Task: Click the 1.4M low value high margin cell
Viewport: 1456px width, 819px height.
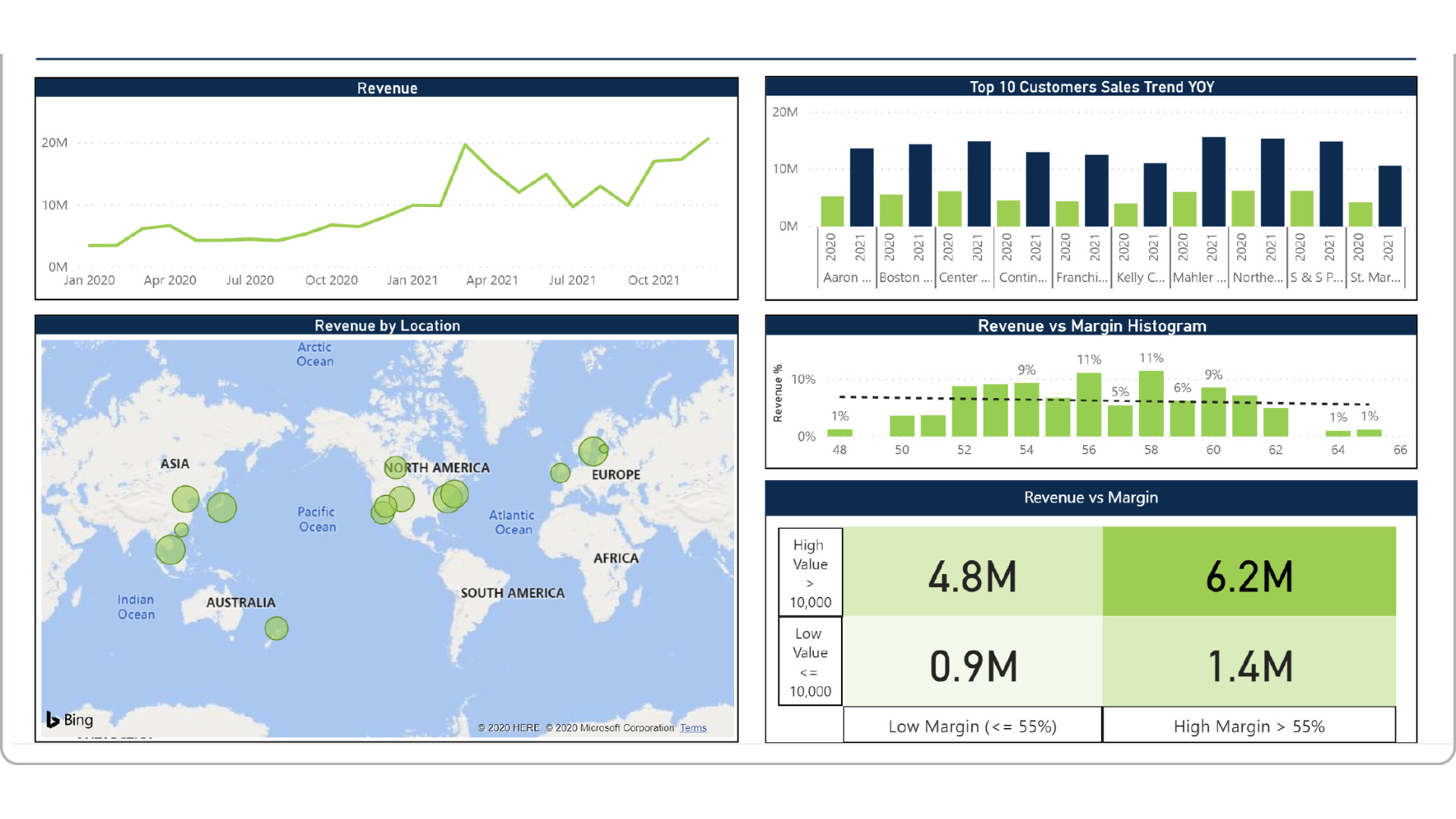Action: (1249, 661)
